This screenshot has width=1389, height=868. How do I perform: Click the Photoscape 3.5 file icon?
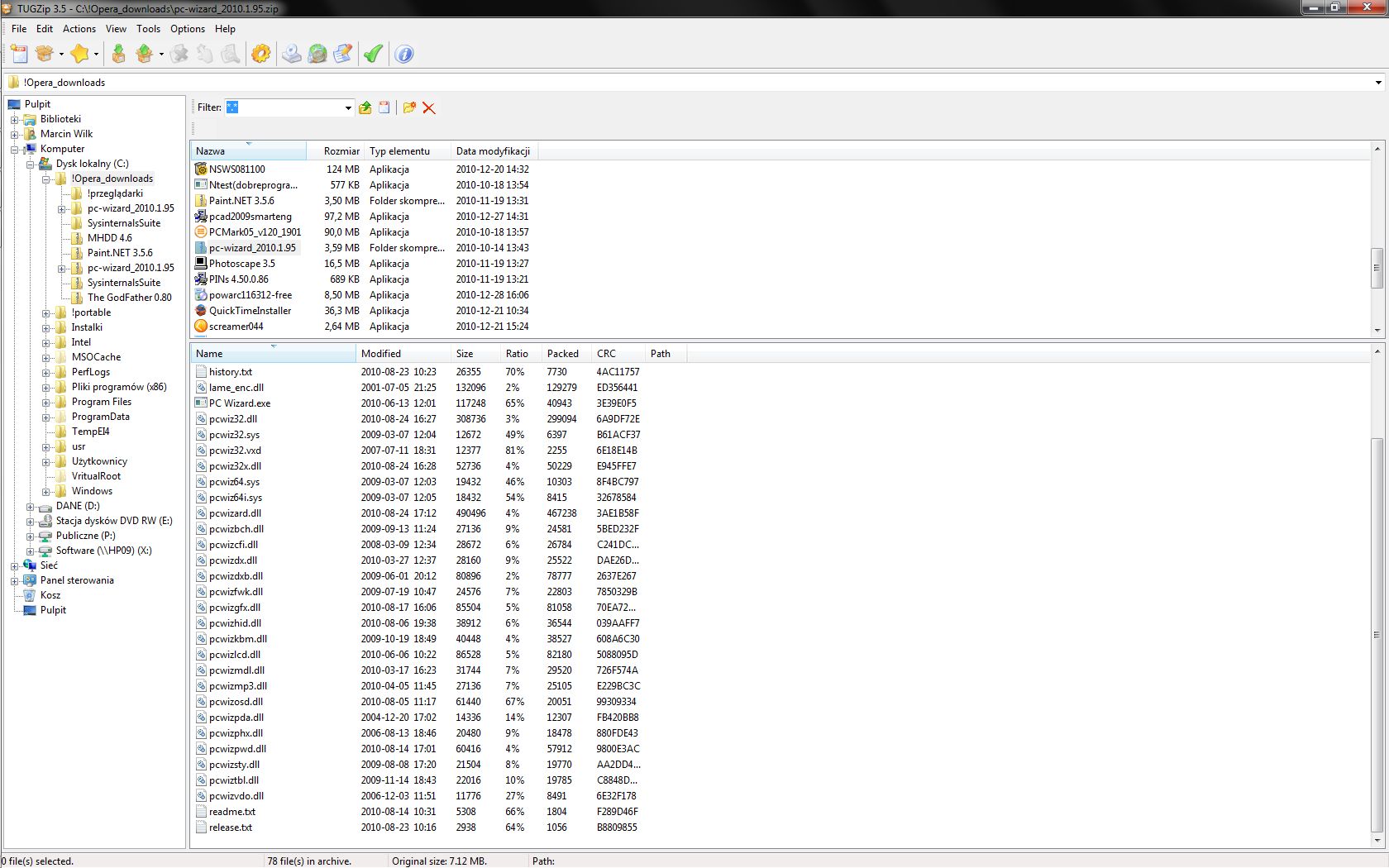point(201,264)
